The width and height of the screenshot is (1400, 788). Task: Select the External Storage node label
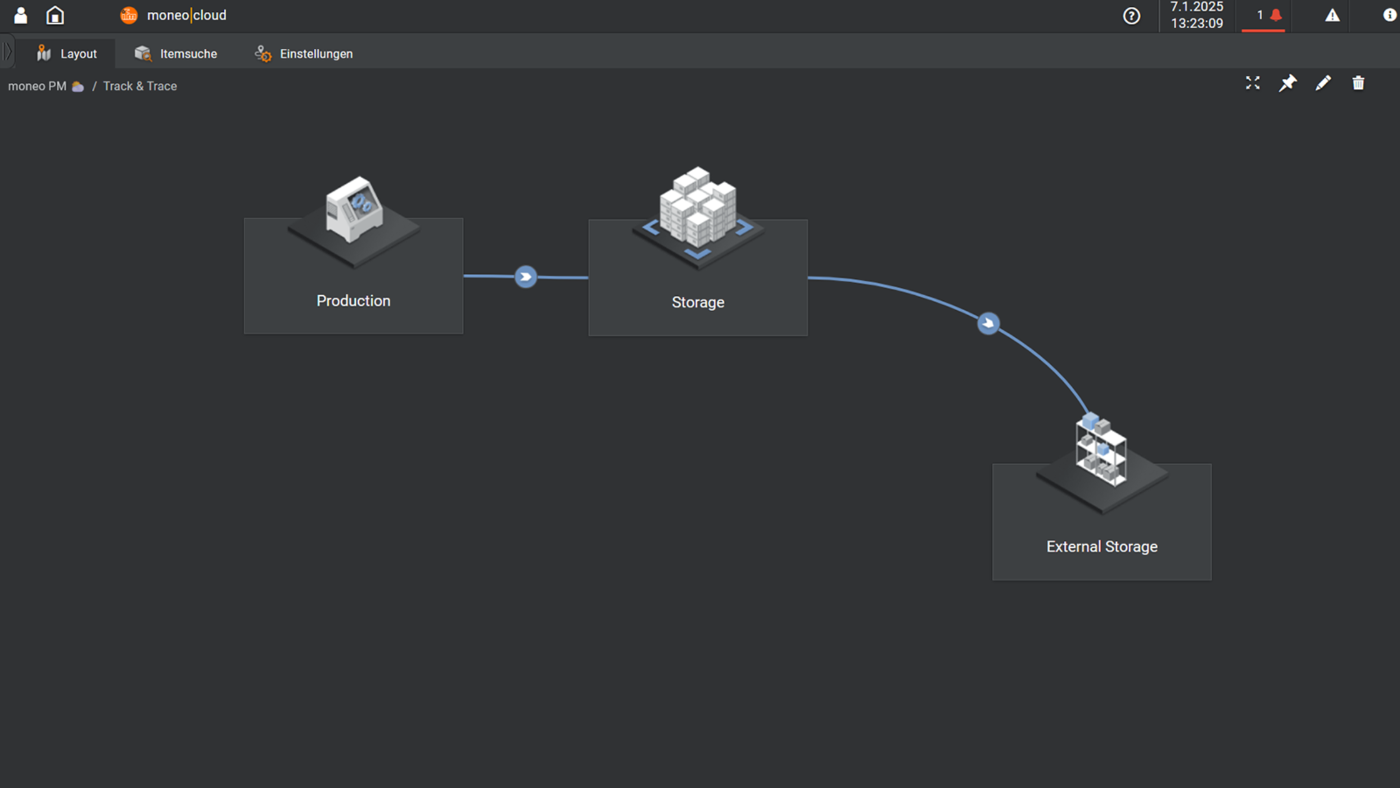point(1102,547)
